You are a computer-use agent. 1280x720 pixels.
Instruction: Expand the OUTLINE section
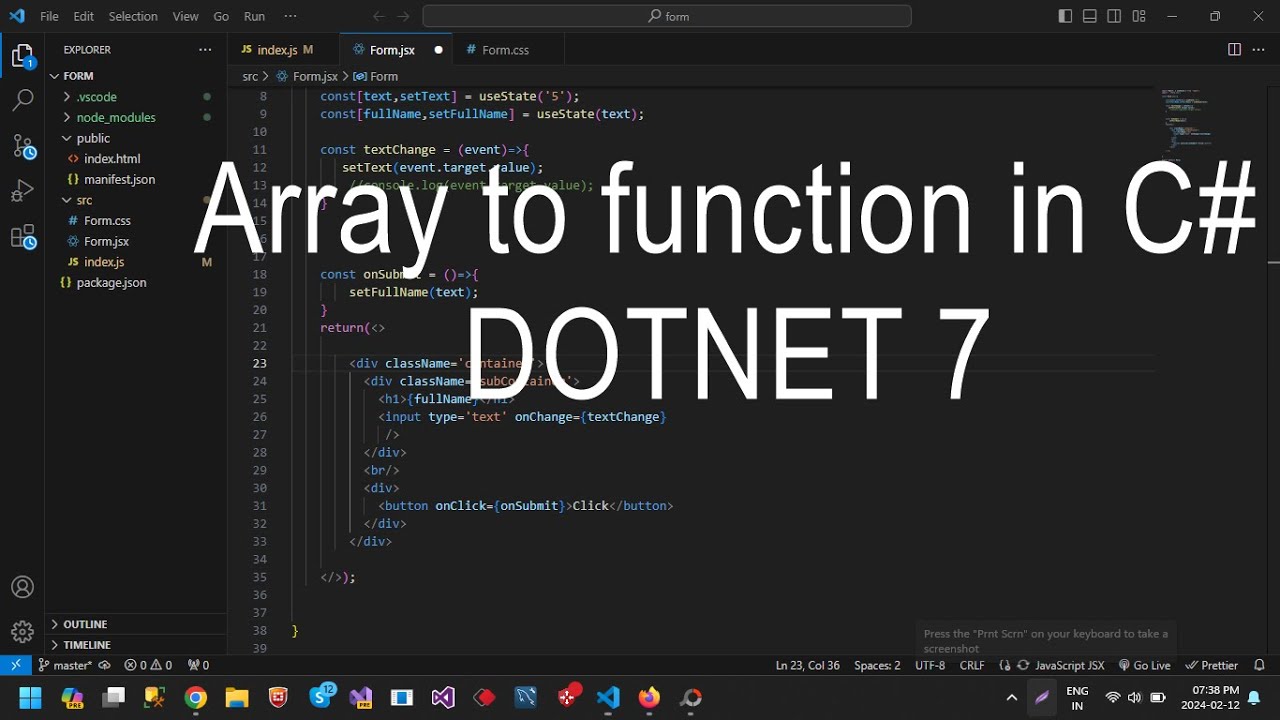[x=136, y=624]
